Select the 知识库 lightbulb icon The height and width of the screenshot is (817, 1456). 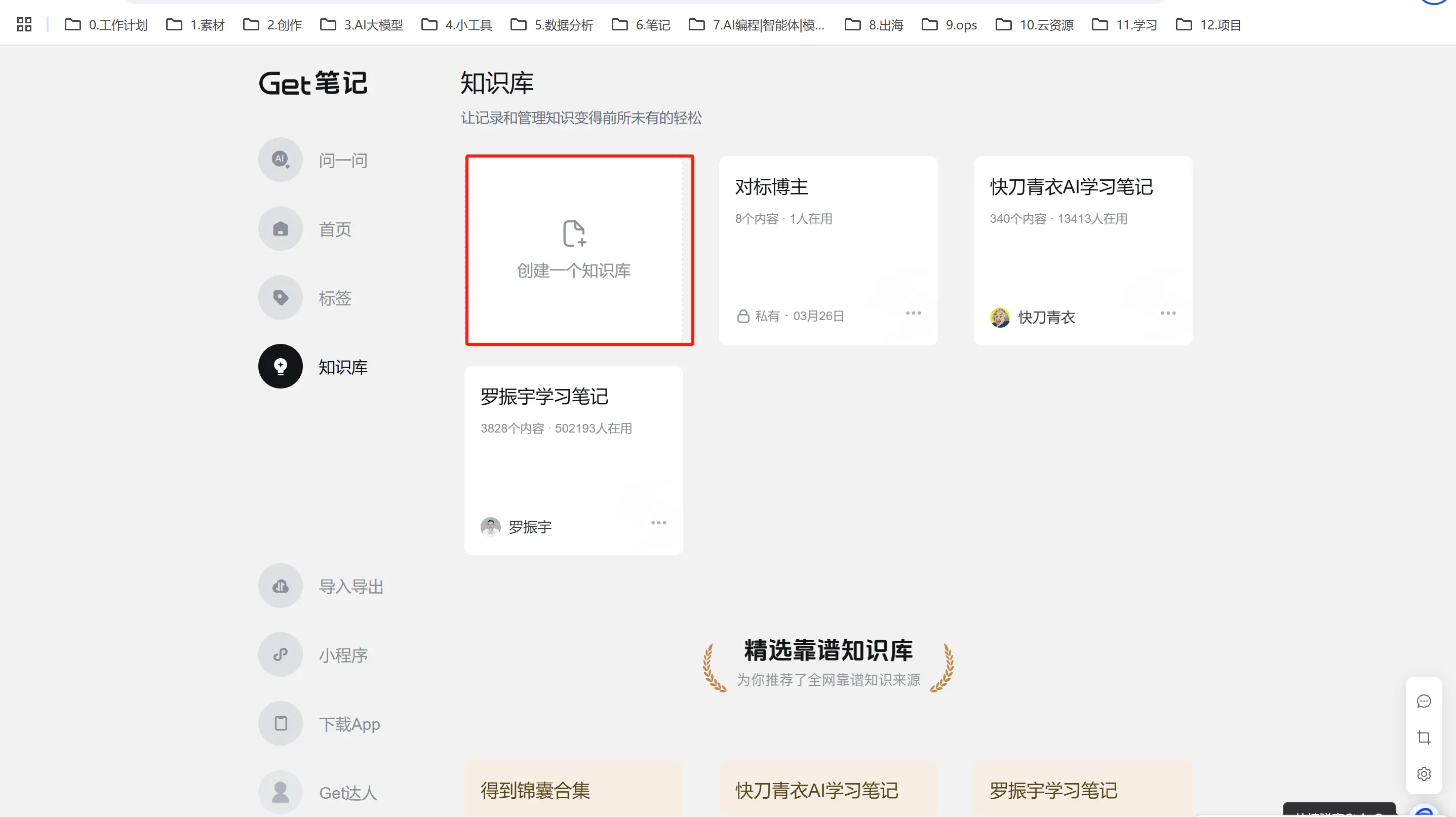(281, 366)
